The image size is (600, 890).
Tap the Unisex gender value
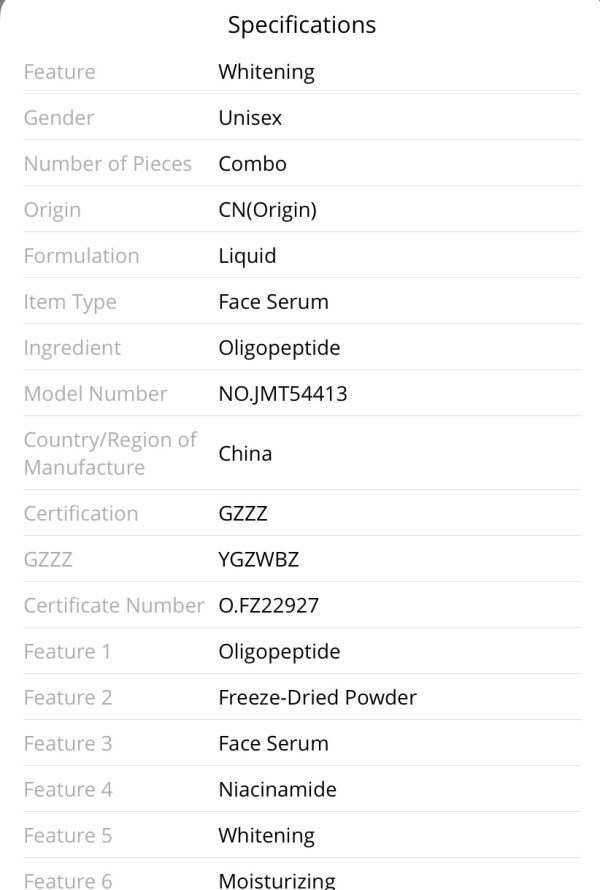click(x=250, y=118)
